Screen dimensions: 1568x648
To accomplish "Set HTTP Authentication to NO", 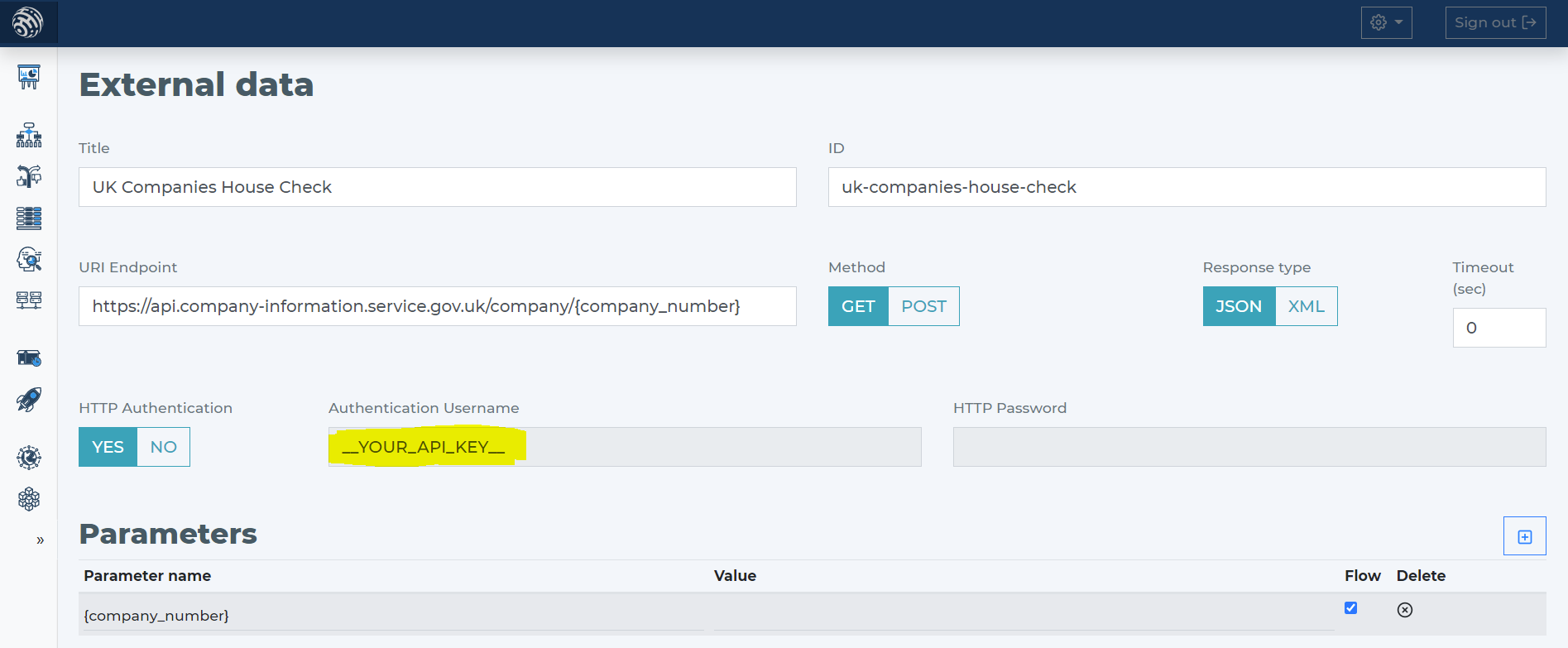I will click(x=163, y=447).
